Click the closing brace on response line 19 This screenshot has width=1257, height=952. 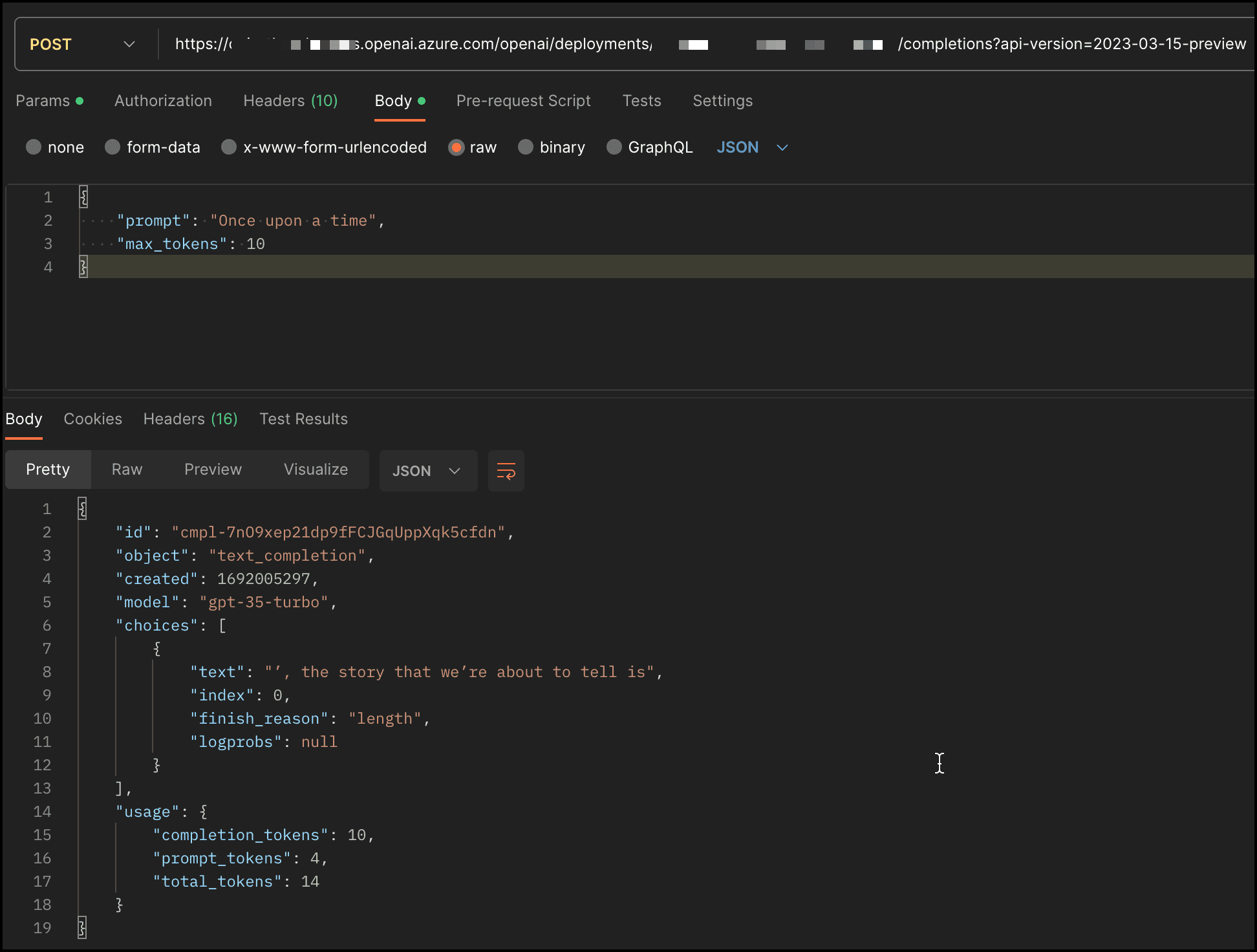(82, 928)
